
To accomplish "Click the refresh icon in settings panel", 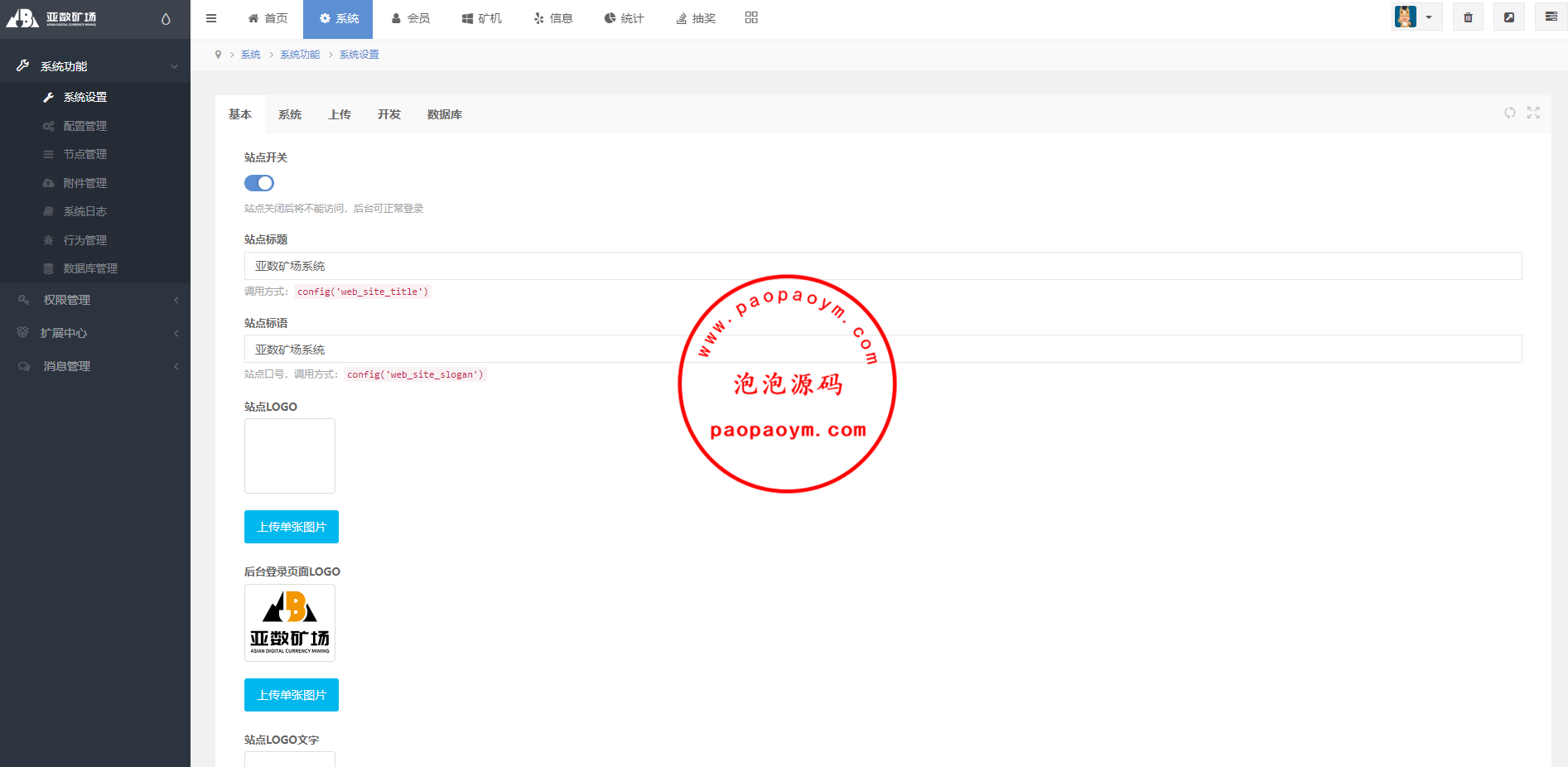I will [x=1510, y=113].
